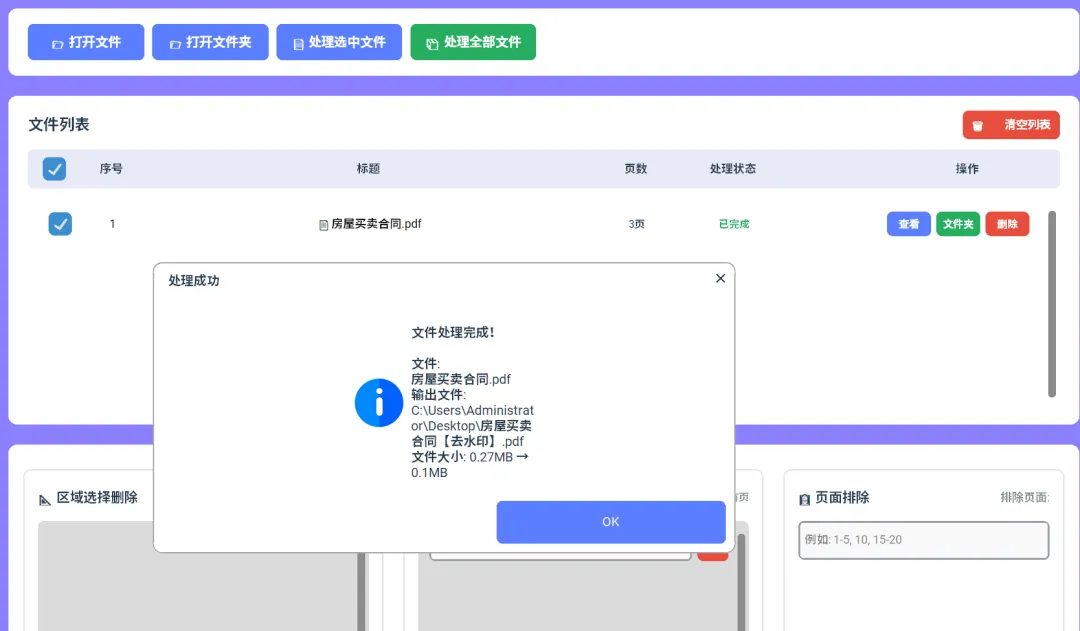Click the file name 房屋买卖合同.pdf in list

(x=376, y=224)
